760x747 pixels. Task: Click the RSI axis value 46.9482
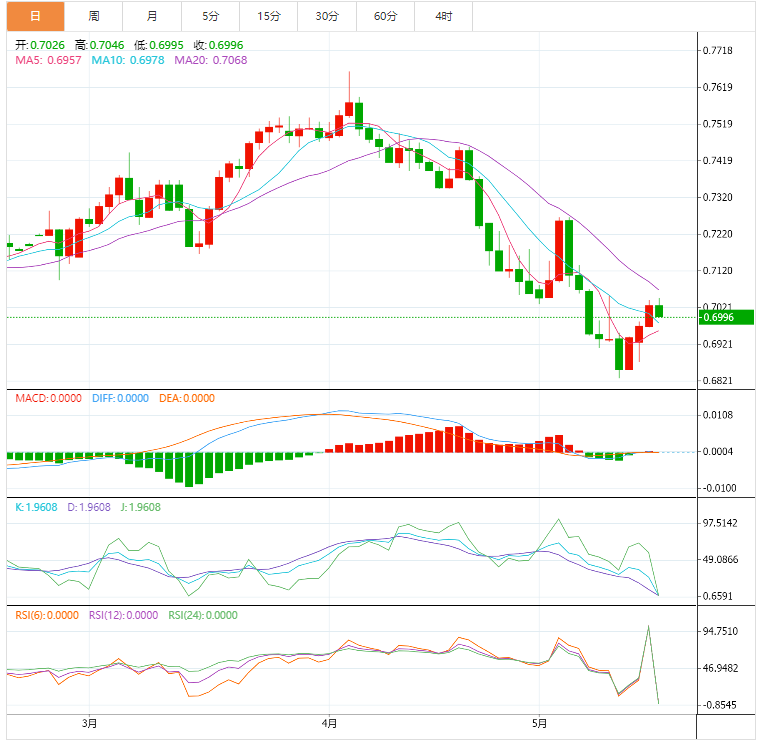pyautogui.click(x=720, y=668)
